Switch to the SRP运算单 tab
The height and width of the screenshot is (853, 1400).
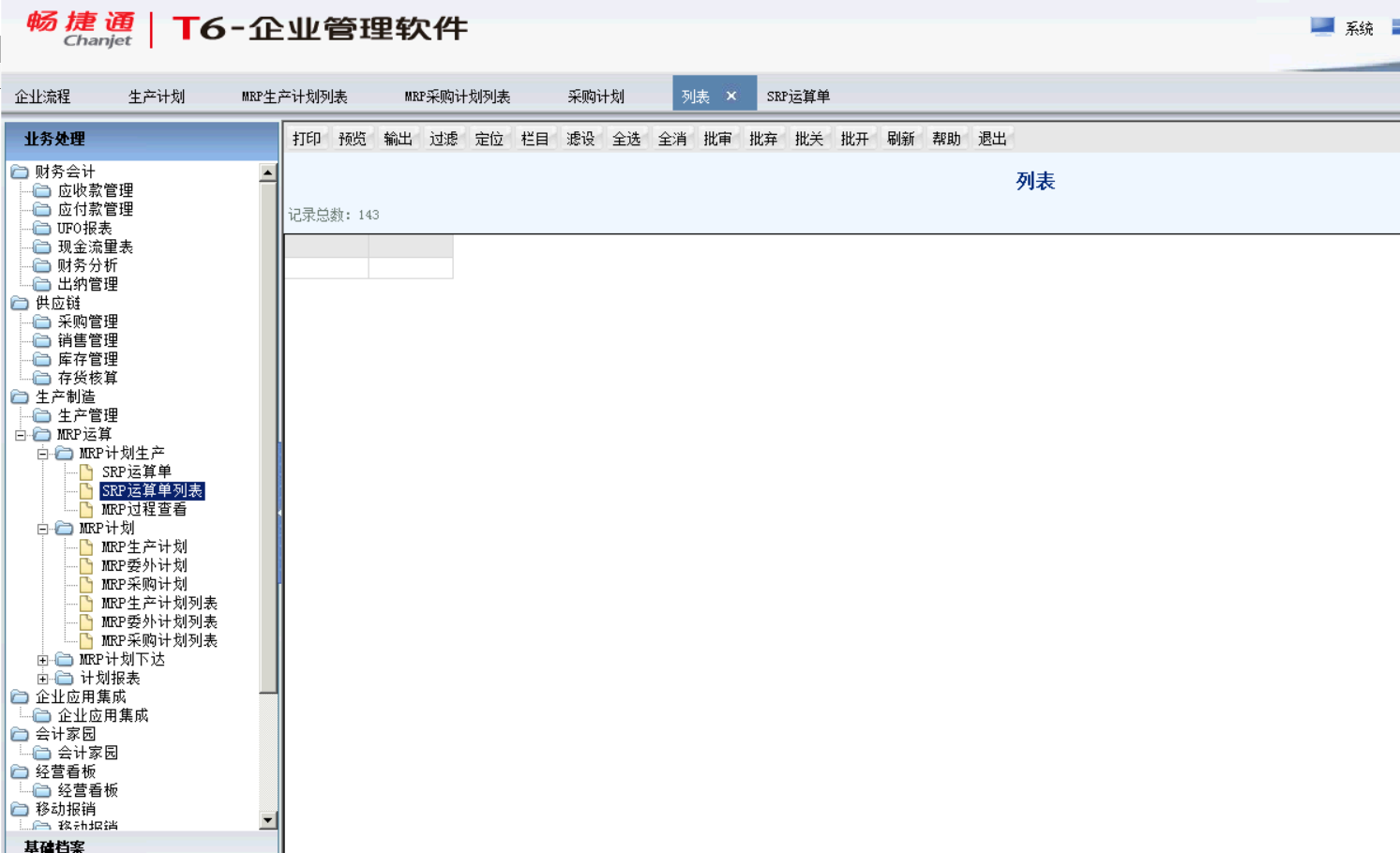click(798, 97)
